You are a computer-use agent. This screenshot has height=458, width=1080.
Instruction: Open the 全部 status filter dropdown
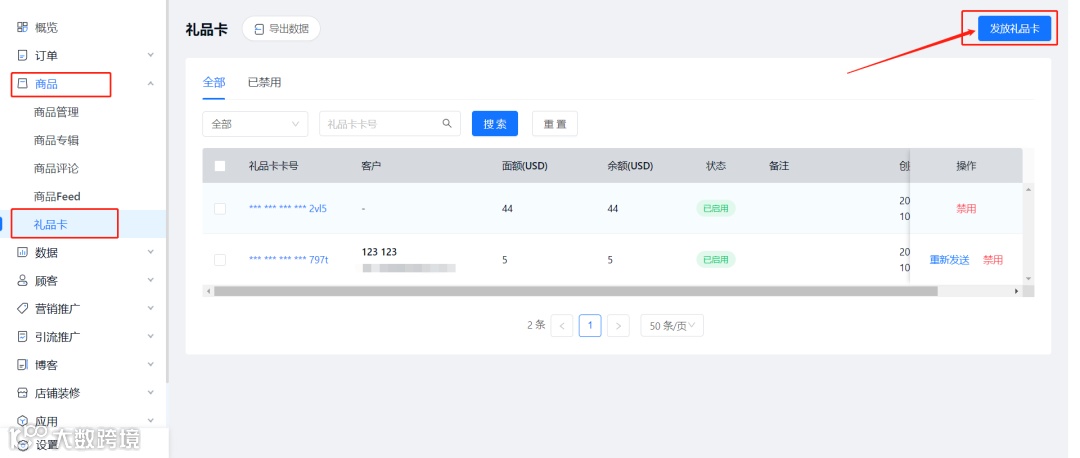tap(256, 124)
